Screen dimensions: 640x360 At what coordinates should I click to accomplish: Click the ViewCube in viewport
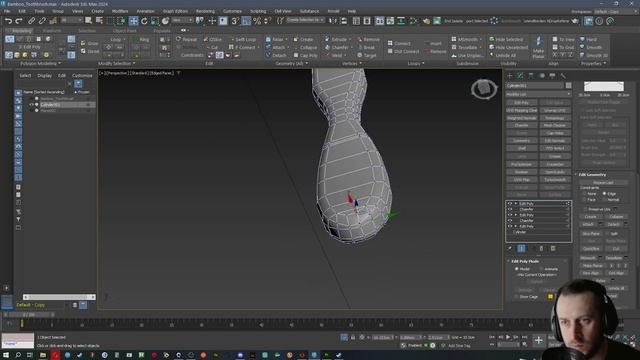[484, 88]
